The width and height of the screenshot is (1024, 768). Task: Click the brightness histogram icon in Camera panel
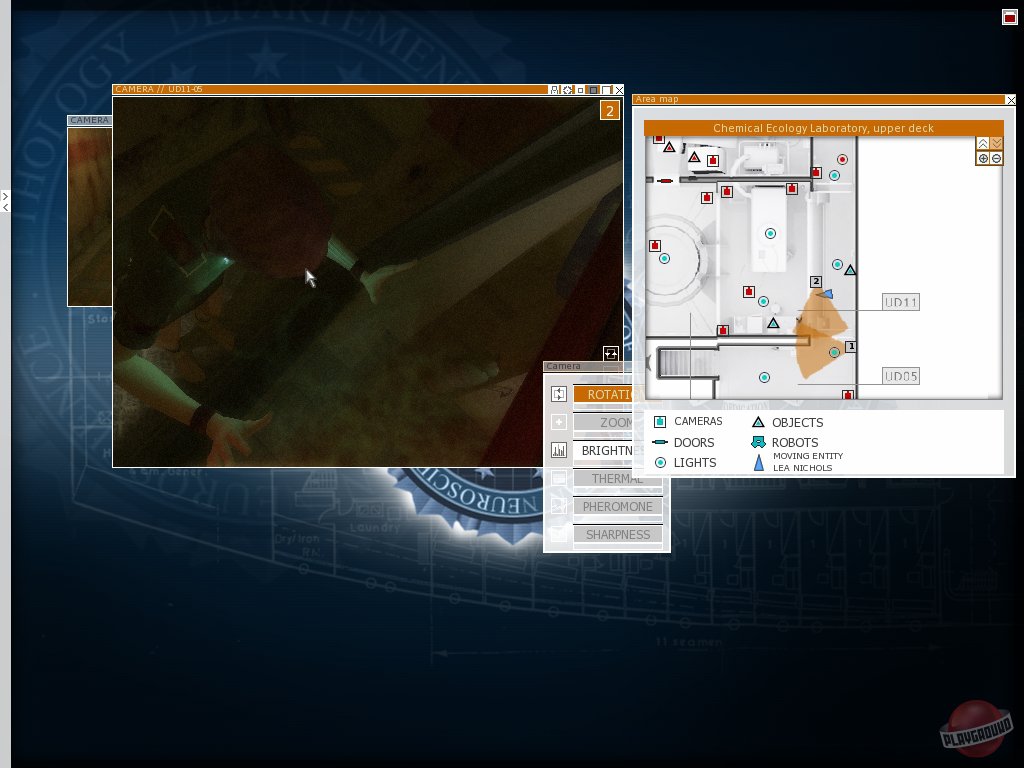559,450
